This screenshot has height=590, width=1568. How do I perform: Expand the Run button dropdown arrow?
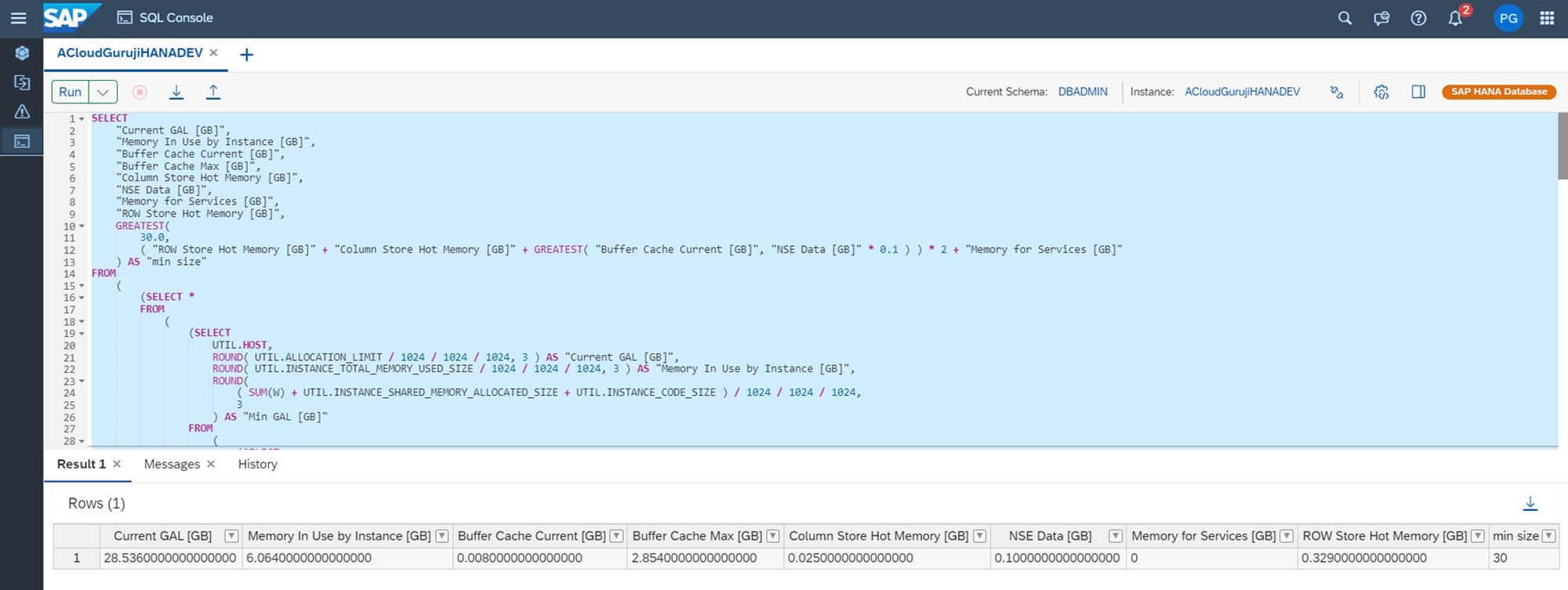[x=103, y=92]
